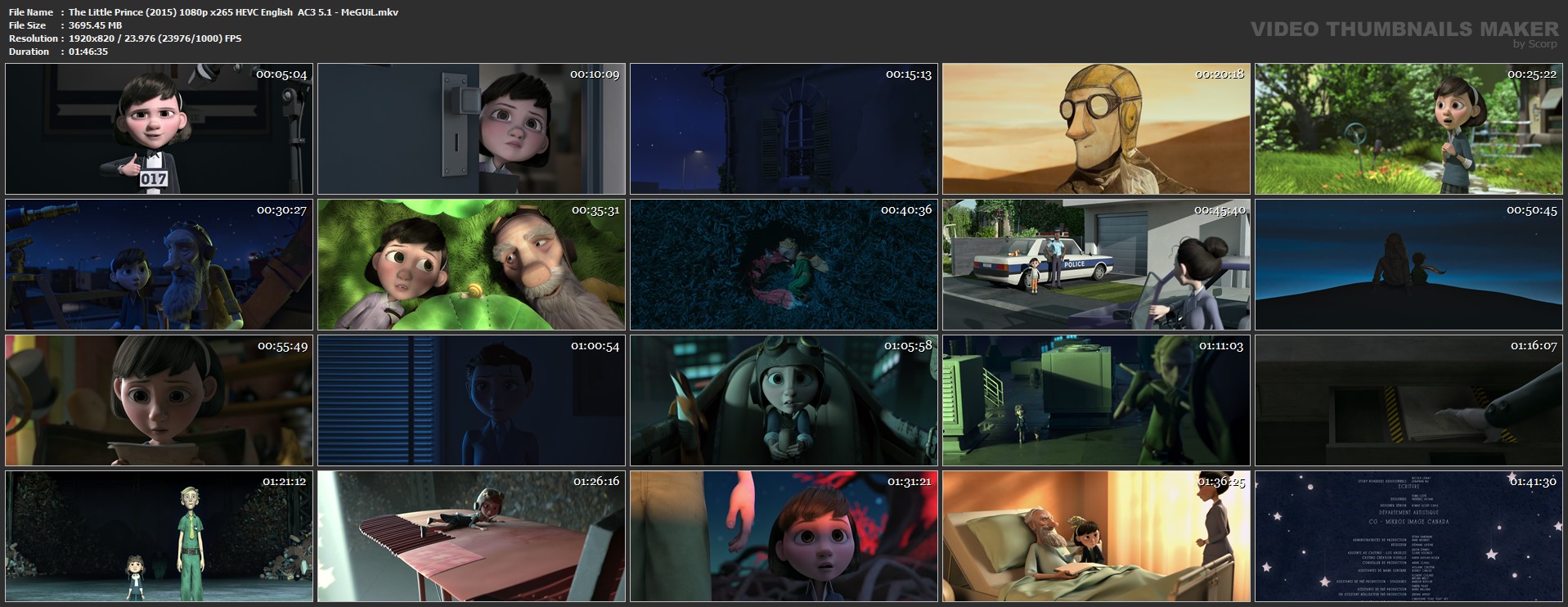The height and width of the screenshot is (607, 1568).
Task: Open the dark grass thumbnail at 00:40:36
Action: tap(784, 264)
